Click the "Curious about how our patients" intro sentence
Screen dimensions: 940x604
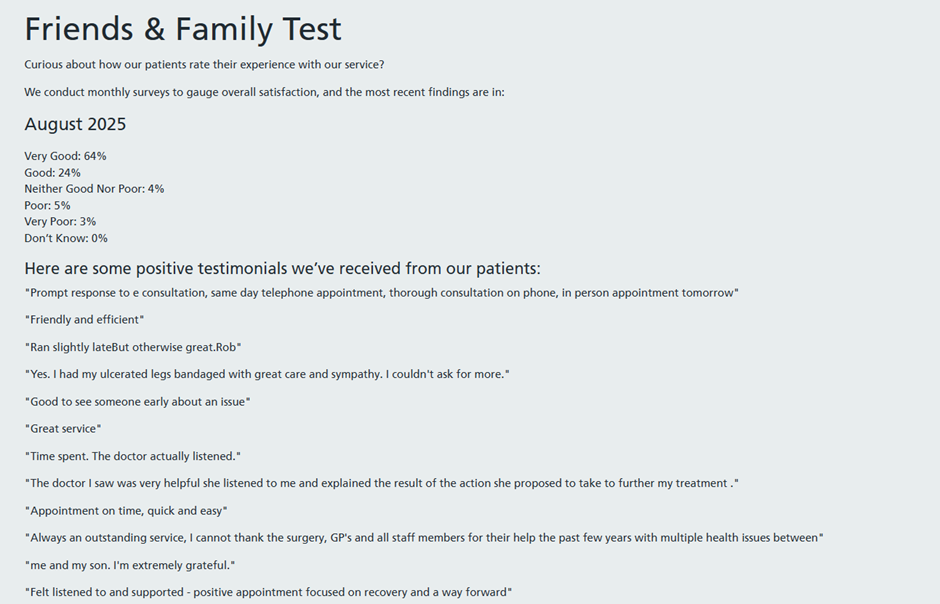click(204, 65)
